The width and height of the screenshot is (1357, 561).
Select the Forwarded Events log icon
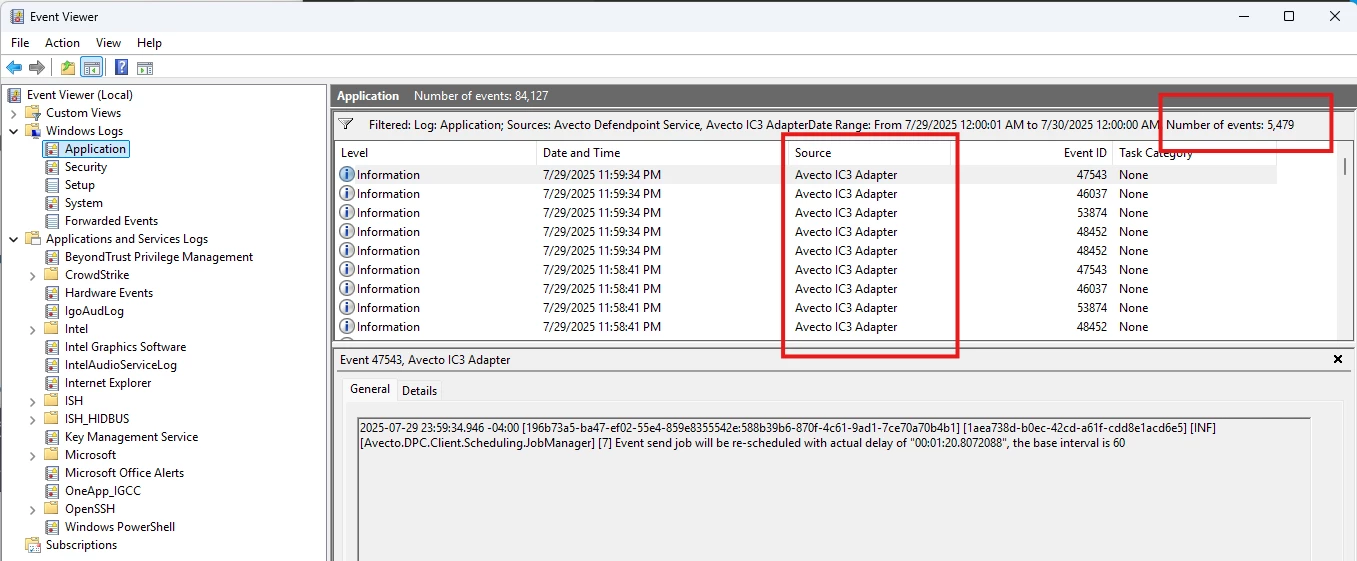coord(53,221)
